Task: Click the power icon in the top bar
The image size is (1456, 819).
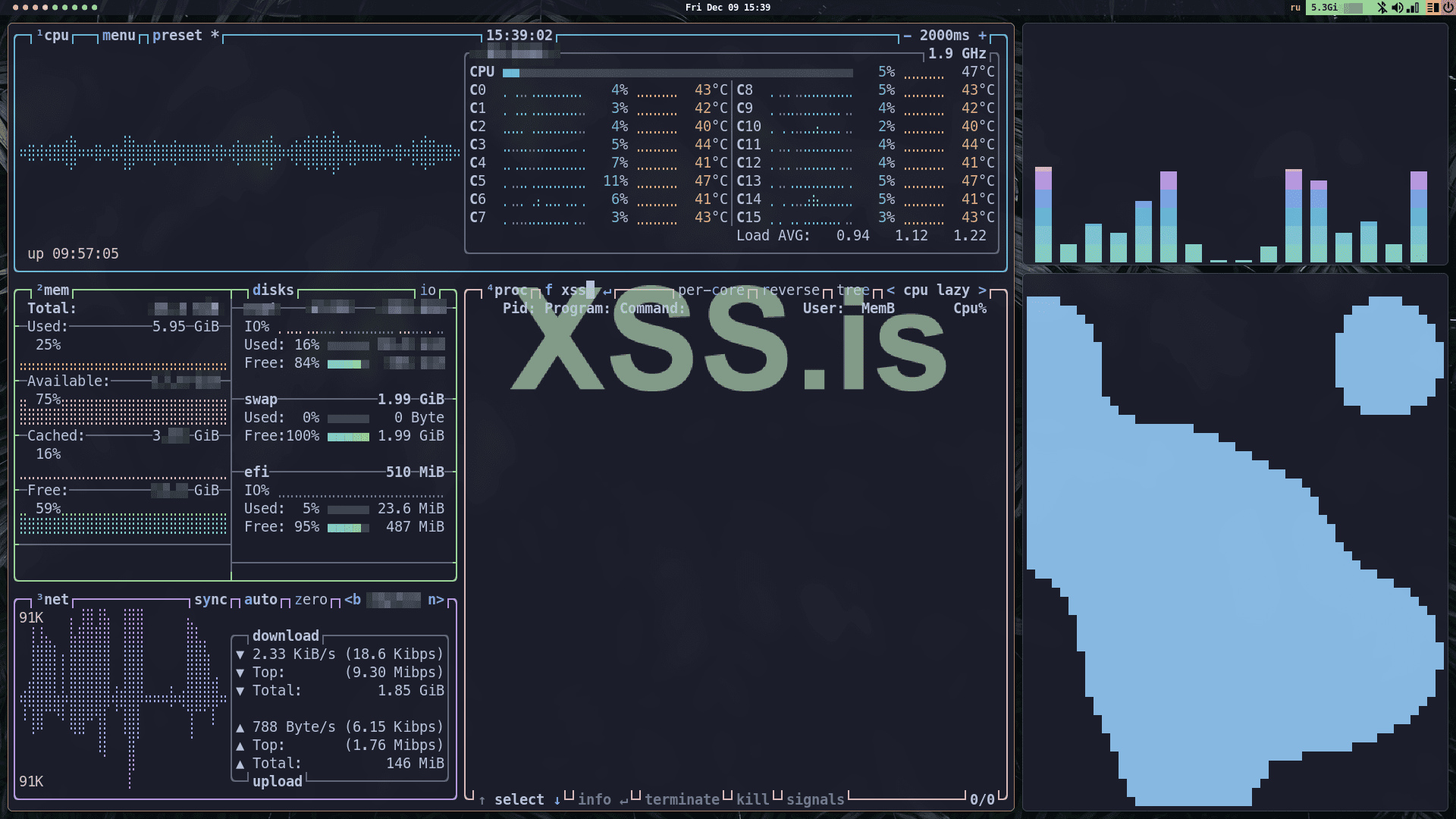Action: (x=1447, y=8)
